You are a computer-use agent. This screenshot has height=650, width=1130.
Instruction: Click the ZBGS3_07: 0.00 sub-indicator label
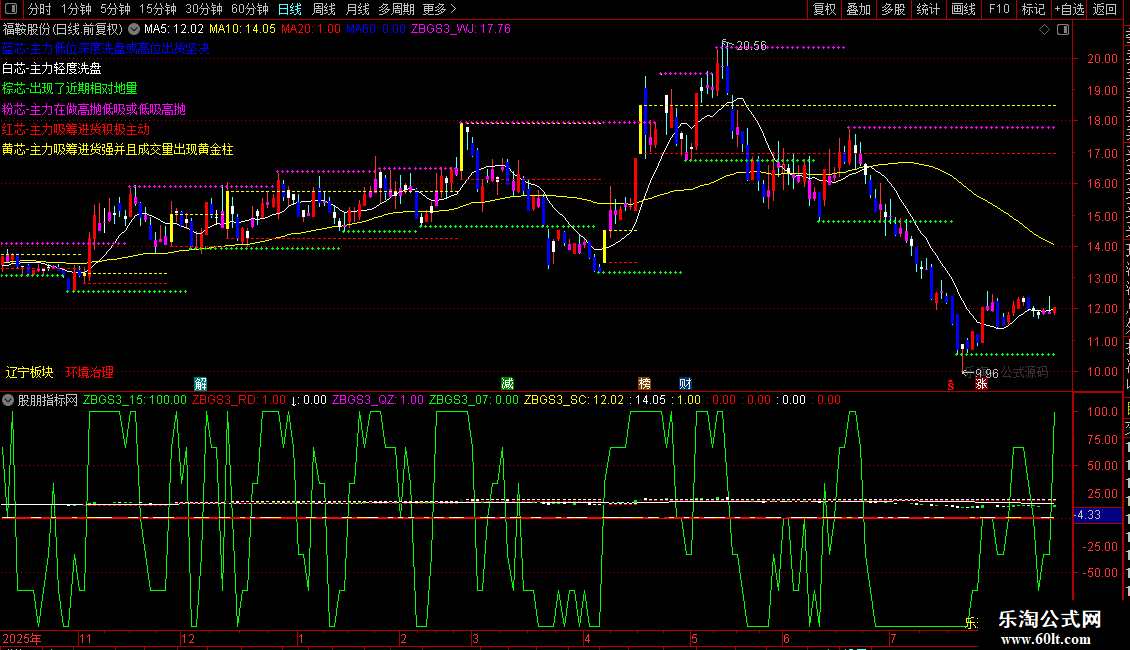(x=473, y=400)
